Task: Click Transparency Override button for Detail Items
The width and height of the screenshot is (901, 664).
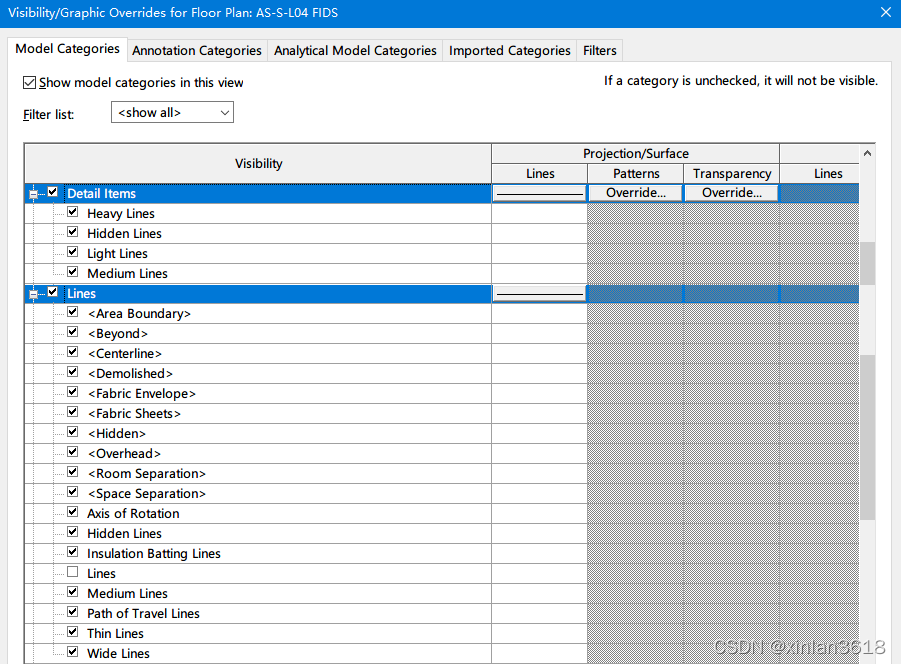Action: pos(731,193)
